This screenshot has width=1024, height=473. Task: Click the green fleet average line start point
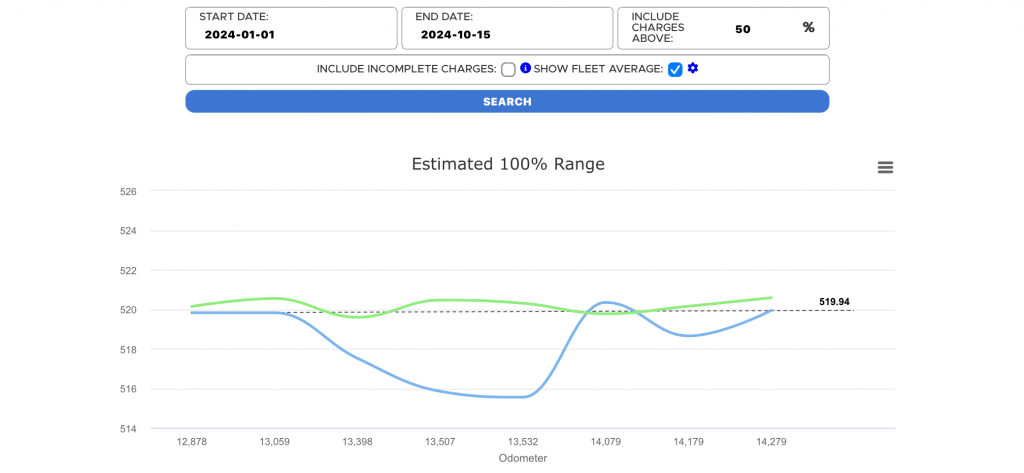click(192, 306)
